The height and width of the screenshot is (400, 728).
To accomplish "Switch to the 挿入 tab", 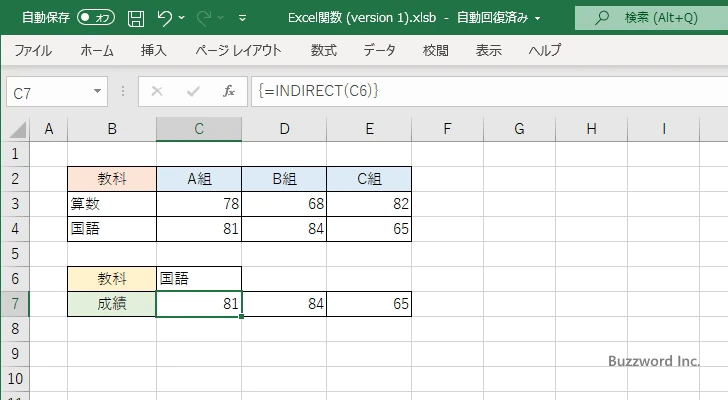I will point(154,50).
